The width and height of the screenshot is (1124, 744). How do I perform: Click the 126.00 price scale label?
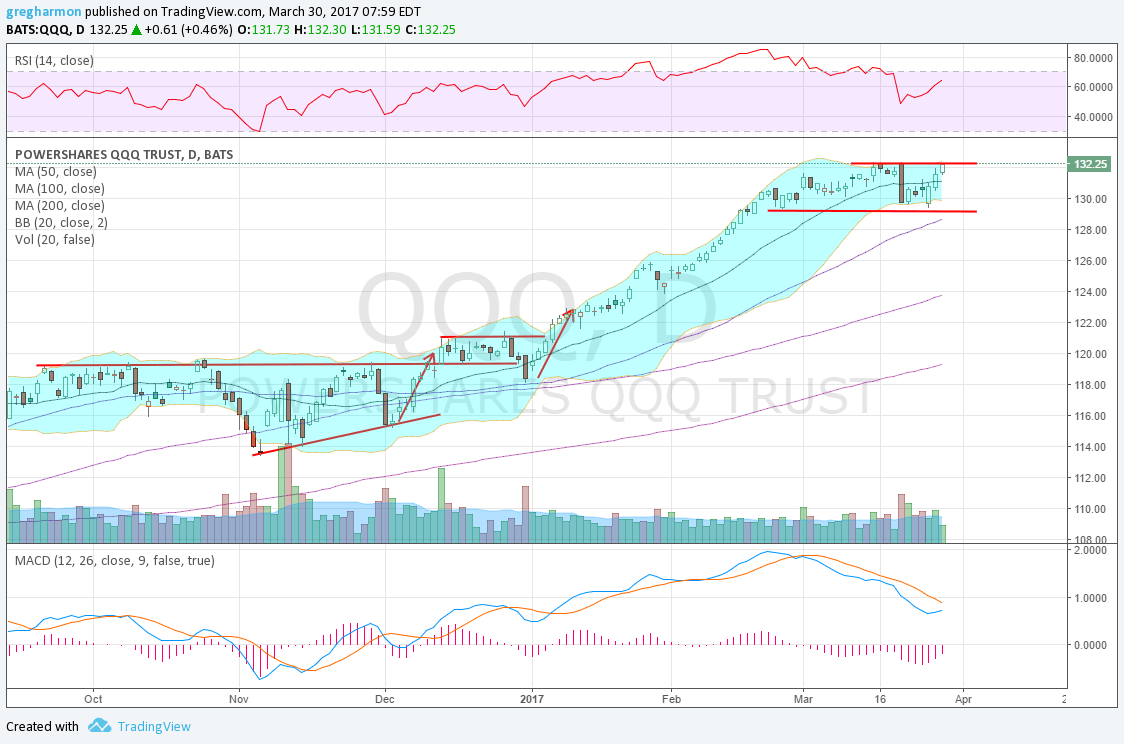coord(1090,261)
